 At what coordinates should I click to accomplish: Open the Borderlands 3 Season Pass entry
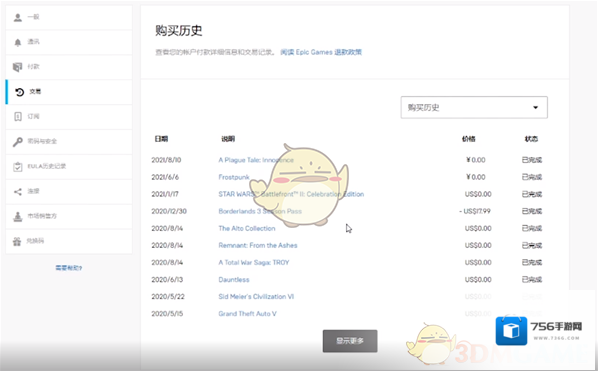(x=260, y=211)
